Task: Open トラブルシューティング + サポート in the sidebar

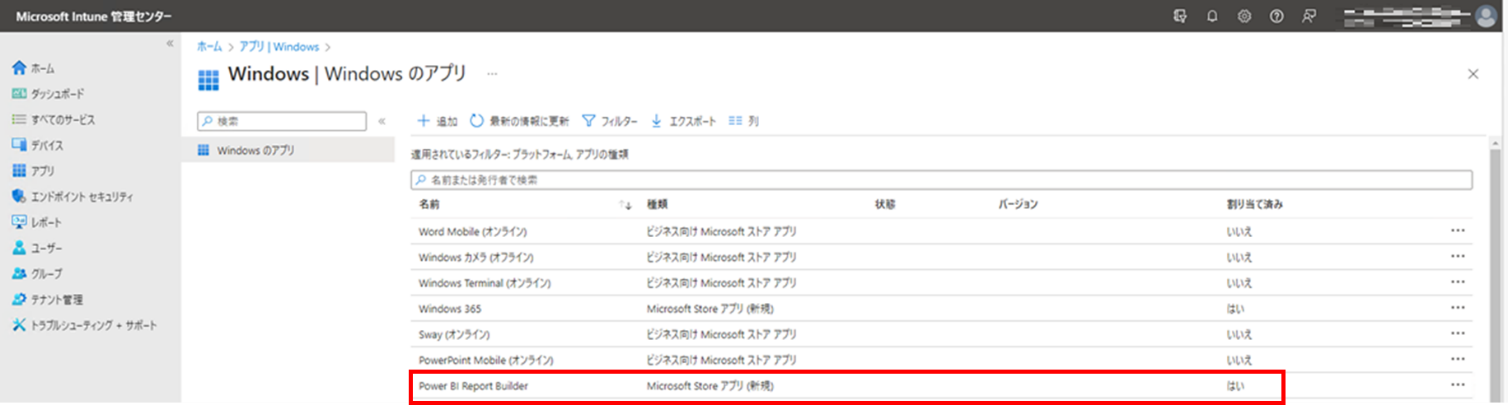Action: [84, 325]
